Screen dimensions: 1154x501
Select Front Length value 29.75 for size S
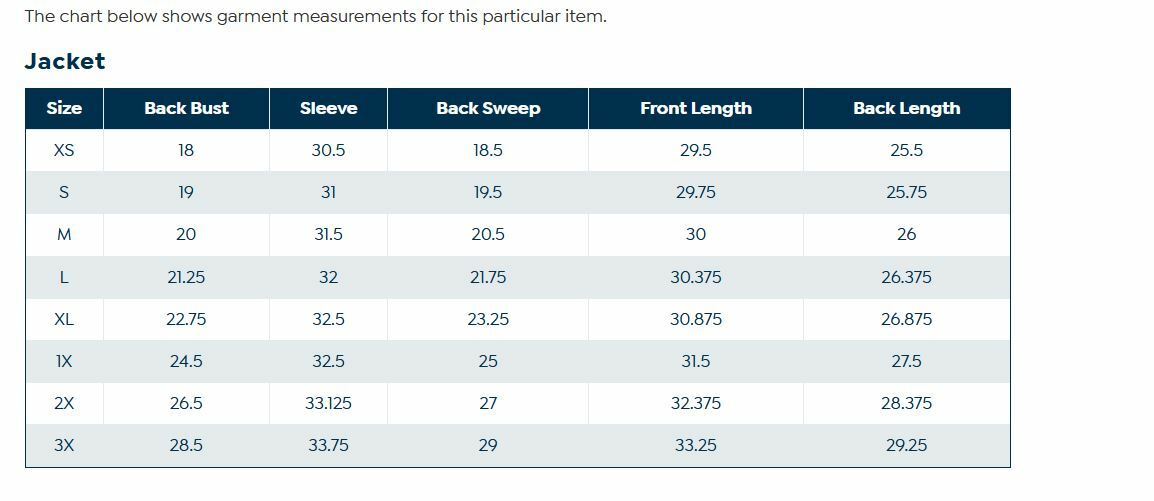[x=696, y=192]
